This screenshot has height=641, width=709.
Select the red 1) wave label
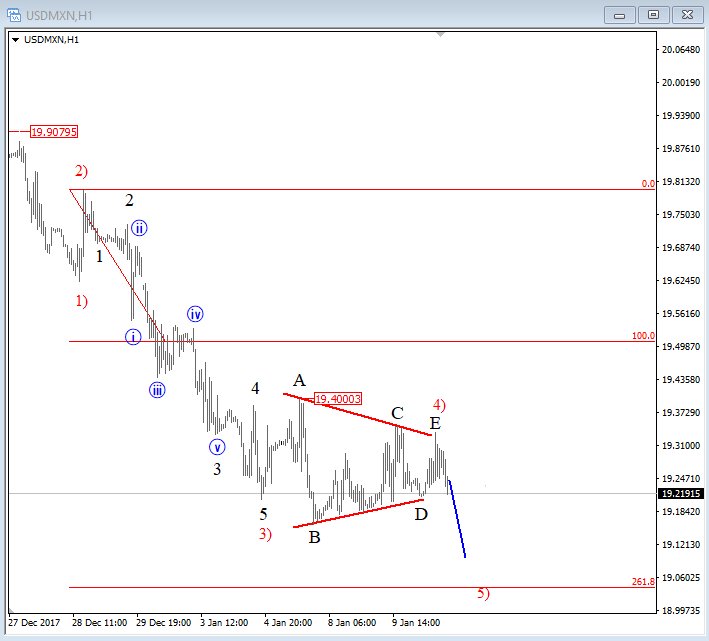pyautogui.click(x=81, y=301)
